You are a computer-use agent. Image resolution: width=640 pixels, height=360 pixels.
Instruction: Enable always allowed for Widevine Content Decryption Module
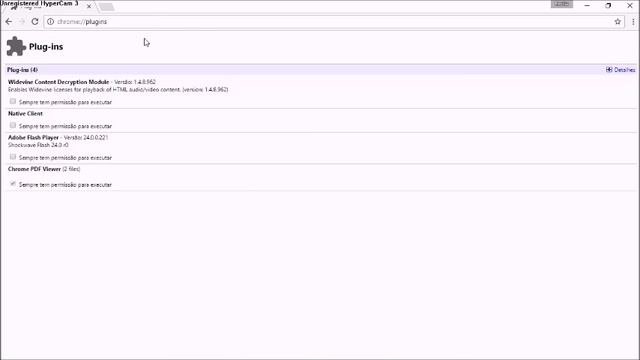(13, 101)
